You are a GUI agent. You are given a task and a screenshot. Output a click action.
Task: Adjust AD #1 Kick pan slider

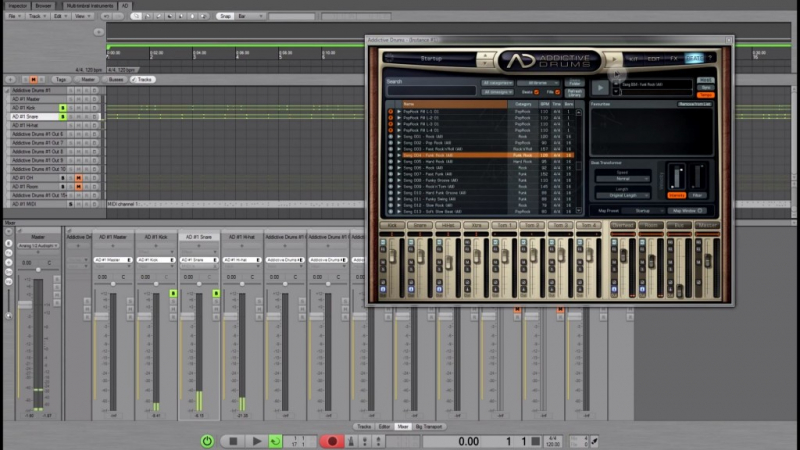point(156,284)
